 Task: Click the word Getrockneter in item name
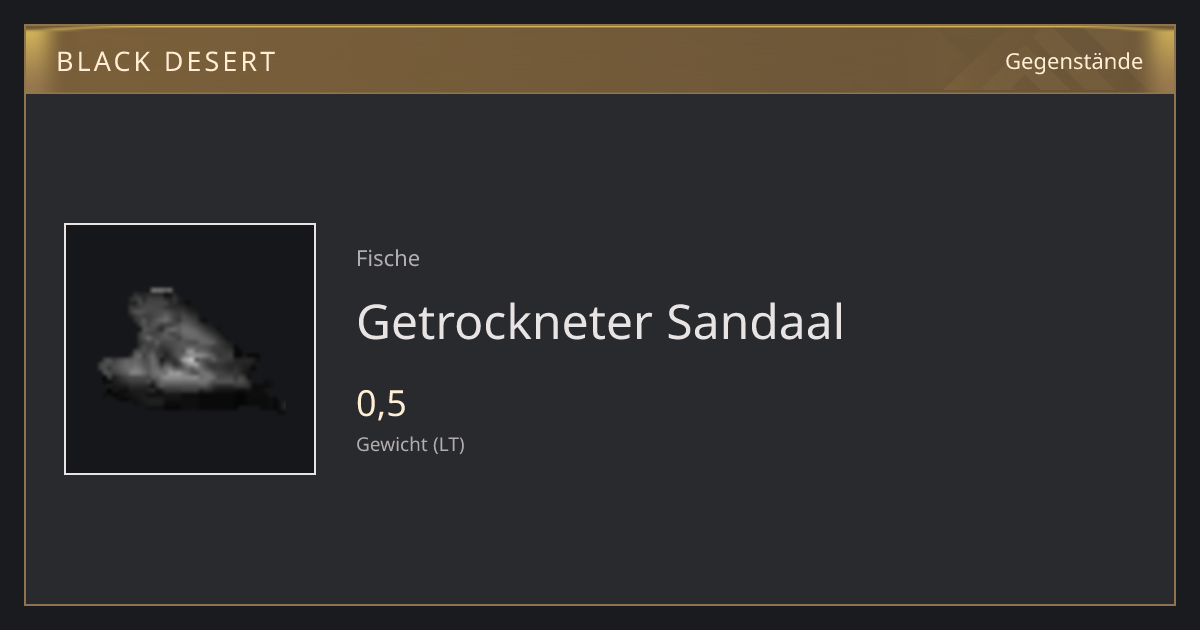point(503,322)
